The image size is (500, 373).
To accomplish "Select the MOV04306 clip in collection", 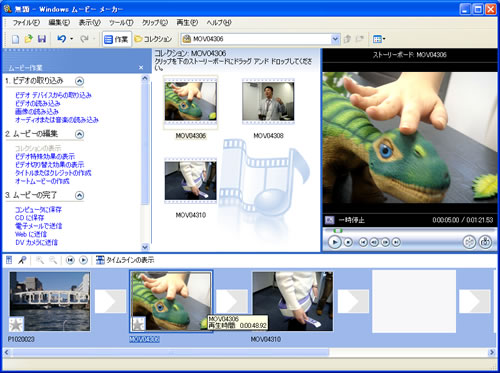I will pos(191,102).
